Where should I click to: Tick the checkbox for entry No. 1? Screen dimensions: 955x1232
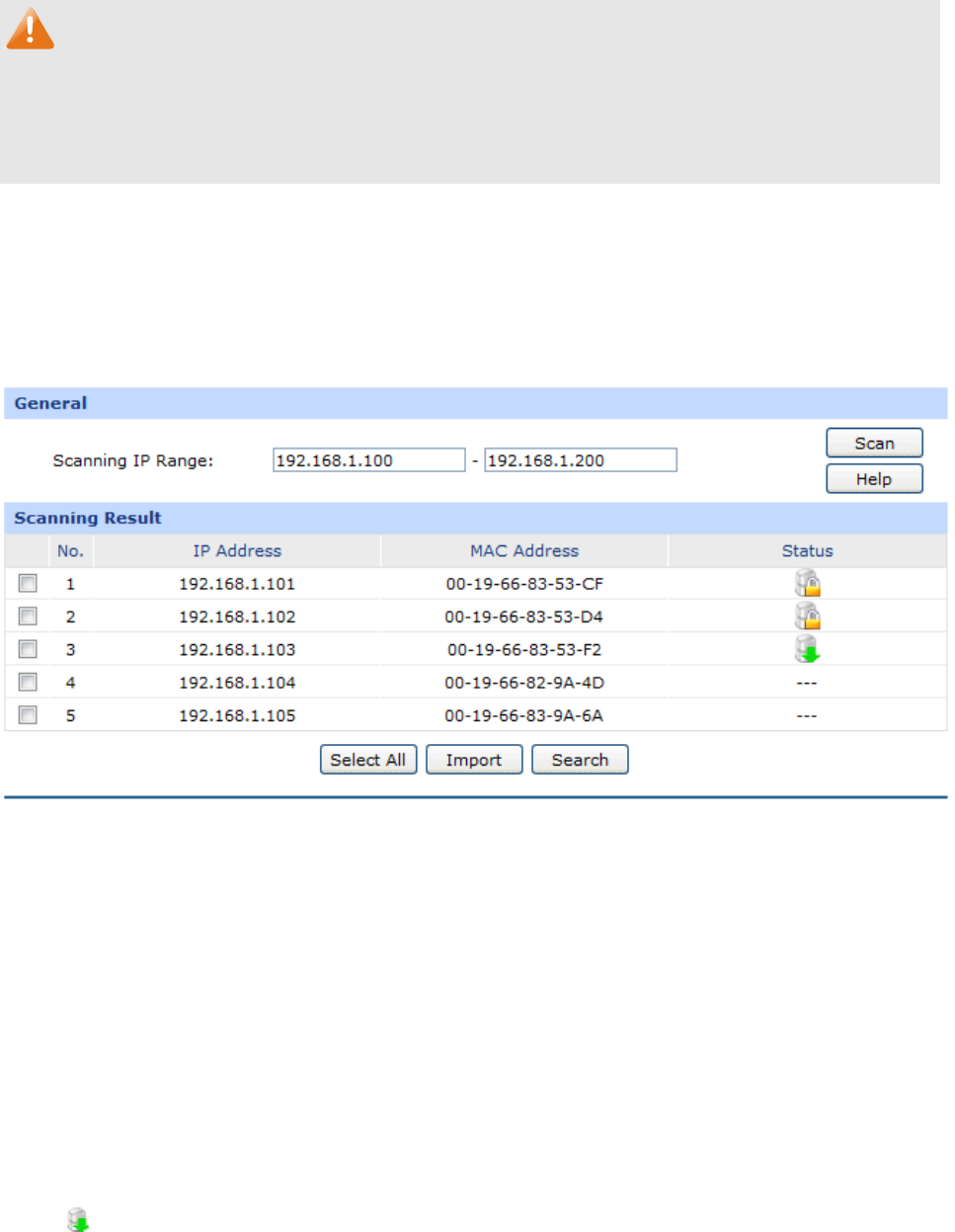28,584
